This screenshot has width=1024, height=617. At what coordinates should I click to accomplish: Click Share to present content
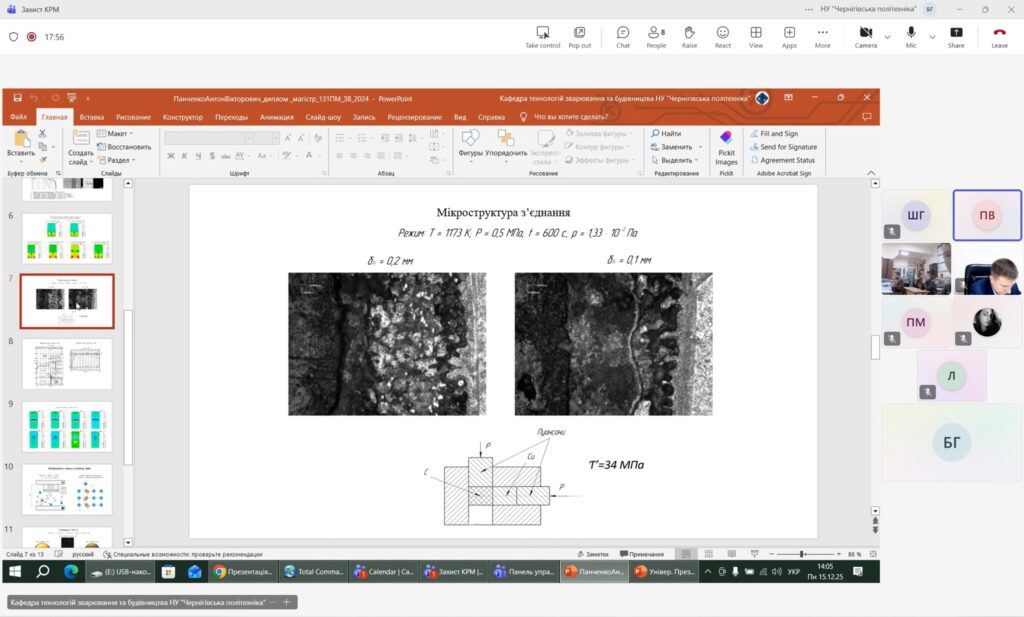956,37
